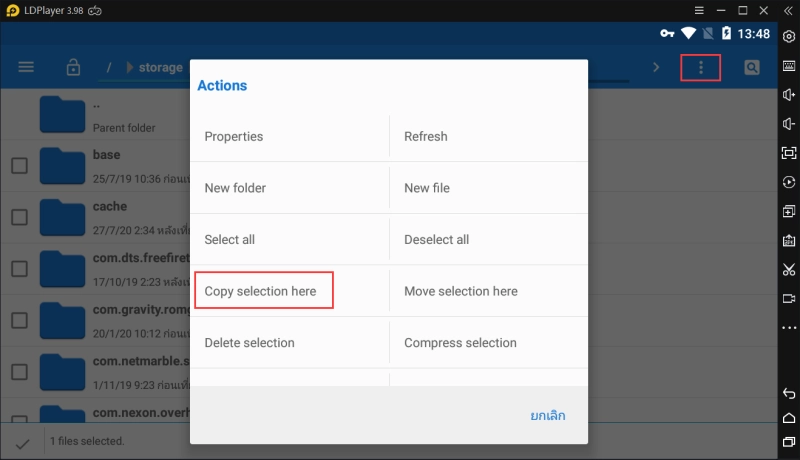This screenshot has width=800, height=460.
Task: Open the hamburger navigation drawer
Action: pos(26,68)
